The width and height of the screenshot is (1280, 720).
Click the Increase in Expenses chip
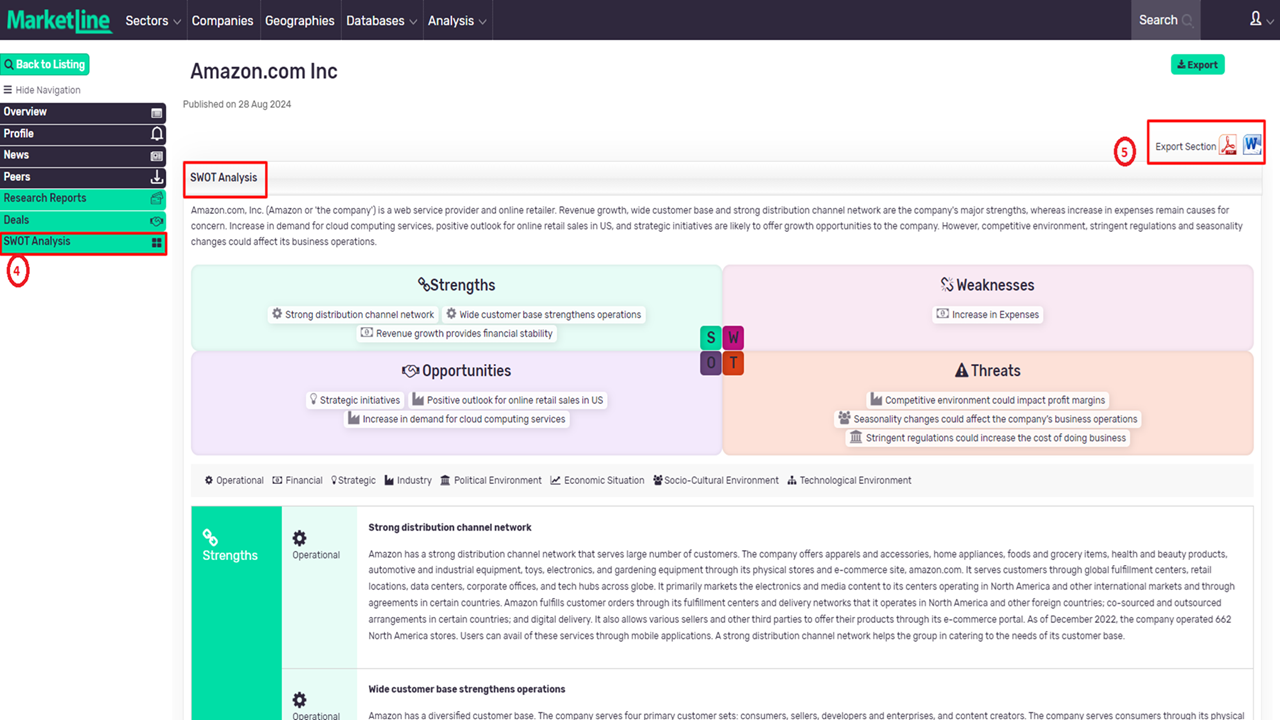[987, 314]
